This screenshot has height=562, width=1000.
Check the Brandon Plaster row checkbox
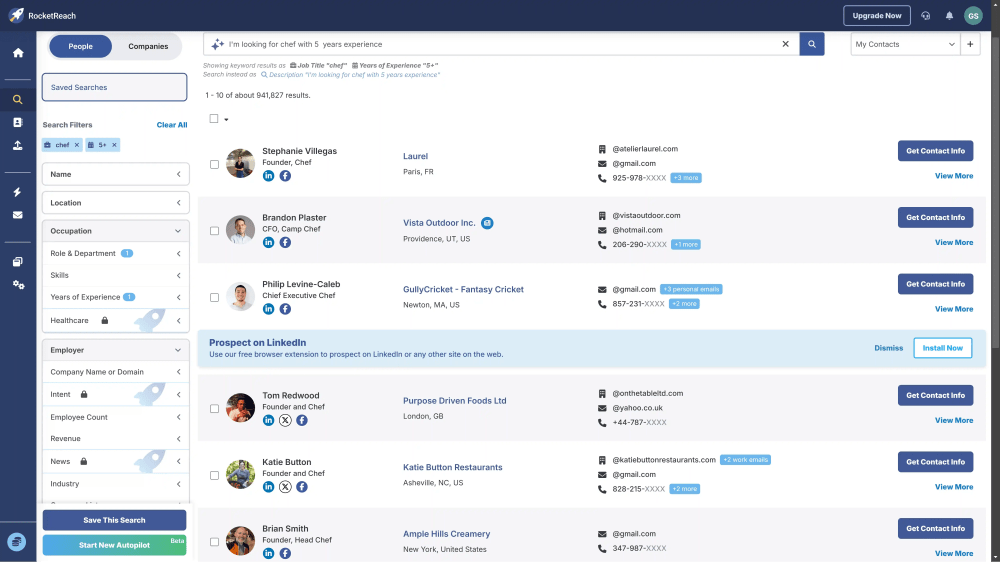214,231
